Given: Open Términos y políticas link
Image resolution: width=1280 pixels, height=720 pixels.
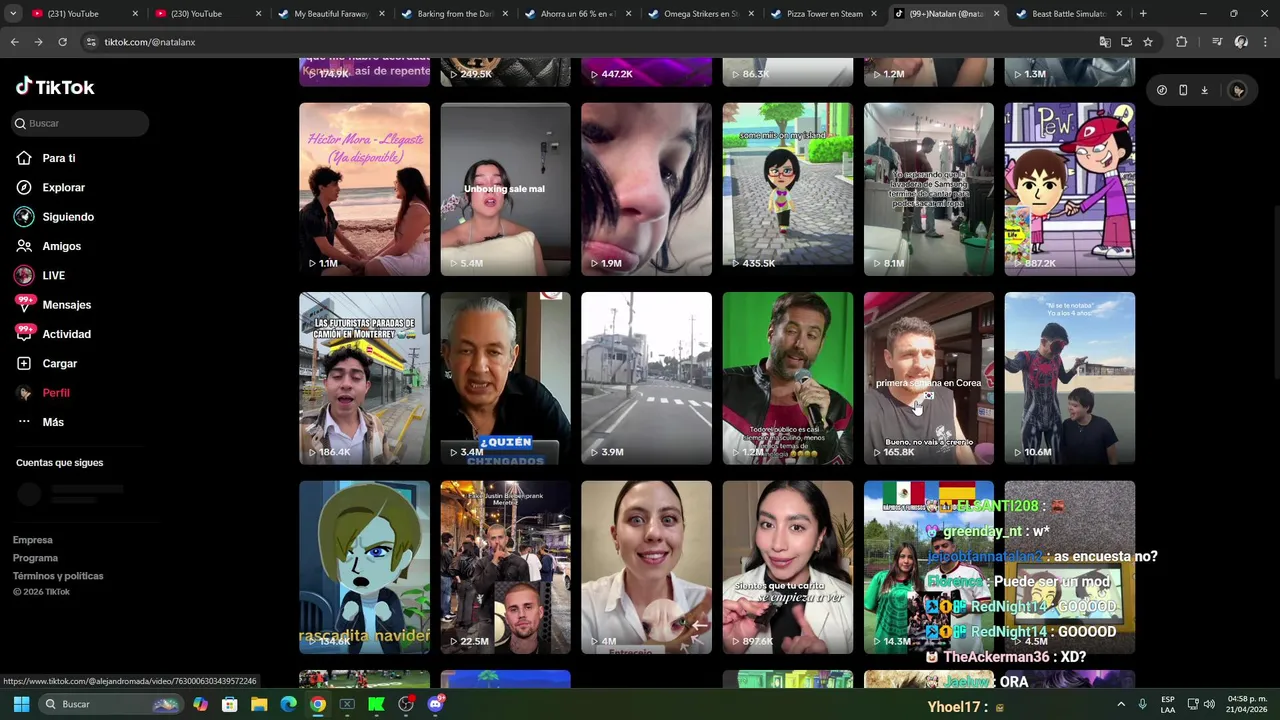Looking at the screenshot, I should click(x=58, y=576).
